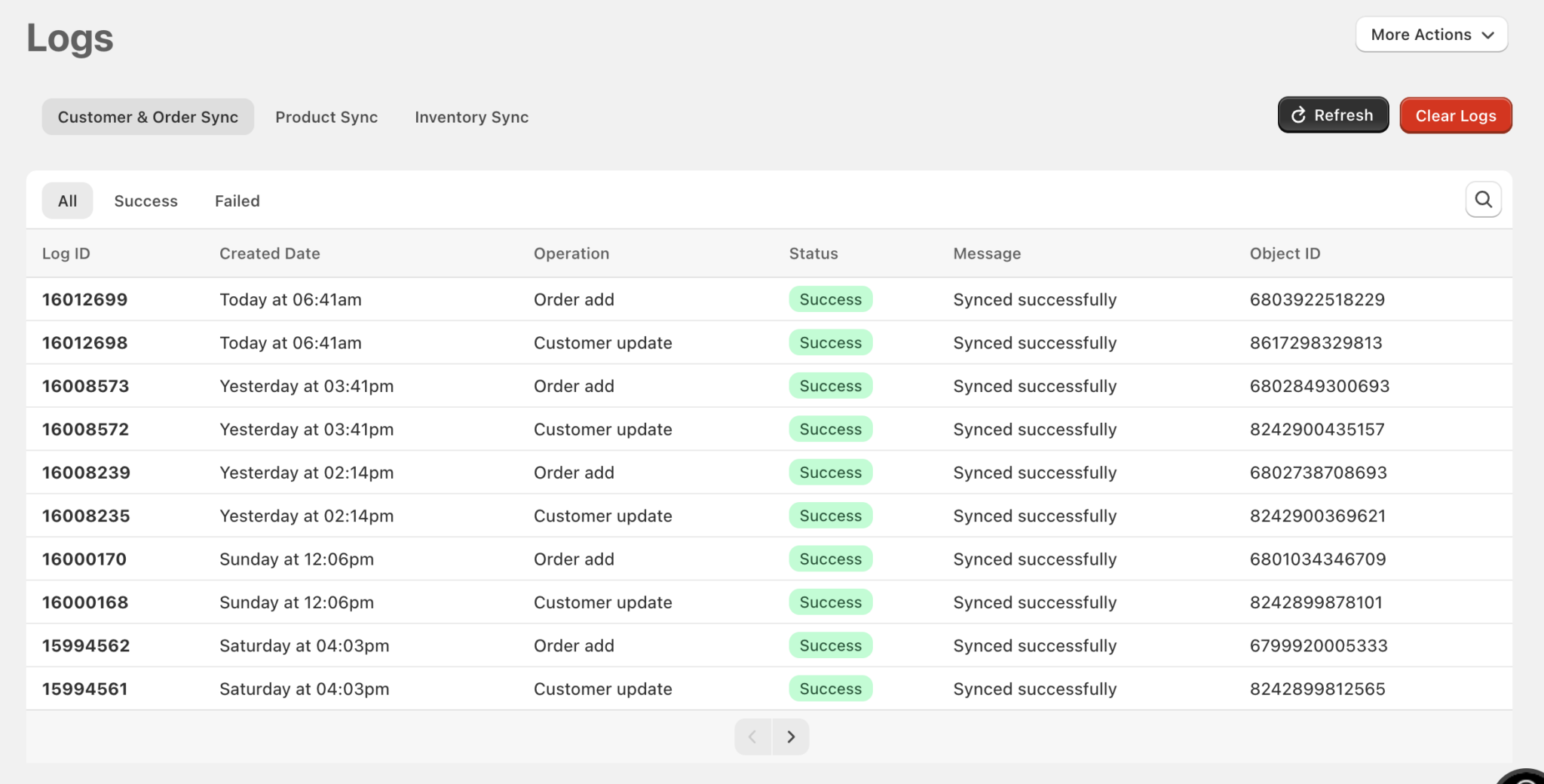Click the Operation column header
1544x784 pixels.
(x=571, y=253)
